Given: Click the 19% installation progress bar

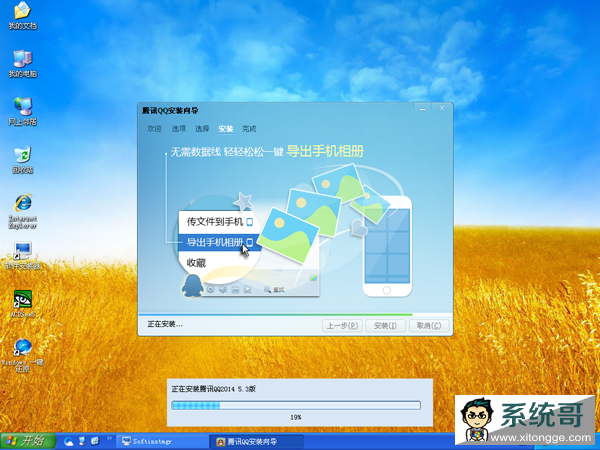Looking at the screenshot, I should 296,405.
